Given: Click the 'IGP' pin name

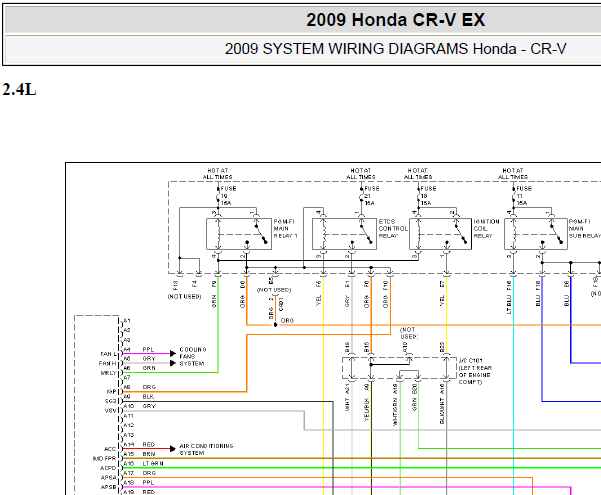Looking at the screenshot, I should coord(111,391).
